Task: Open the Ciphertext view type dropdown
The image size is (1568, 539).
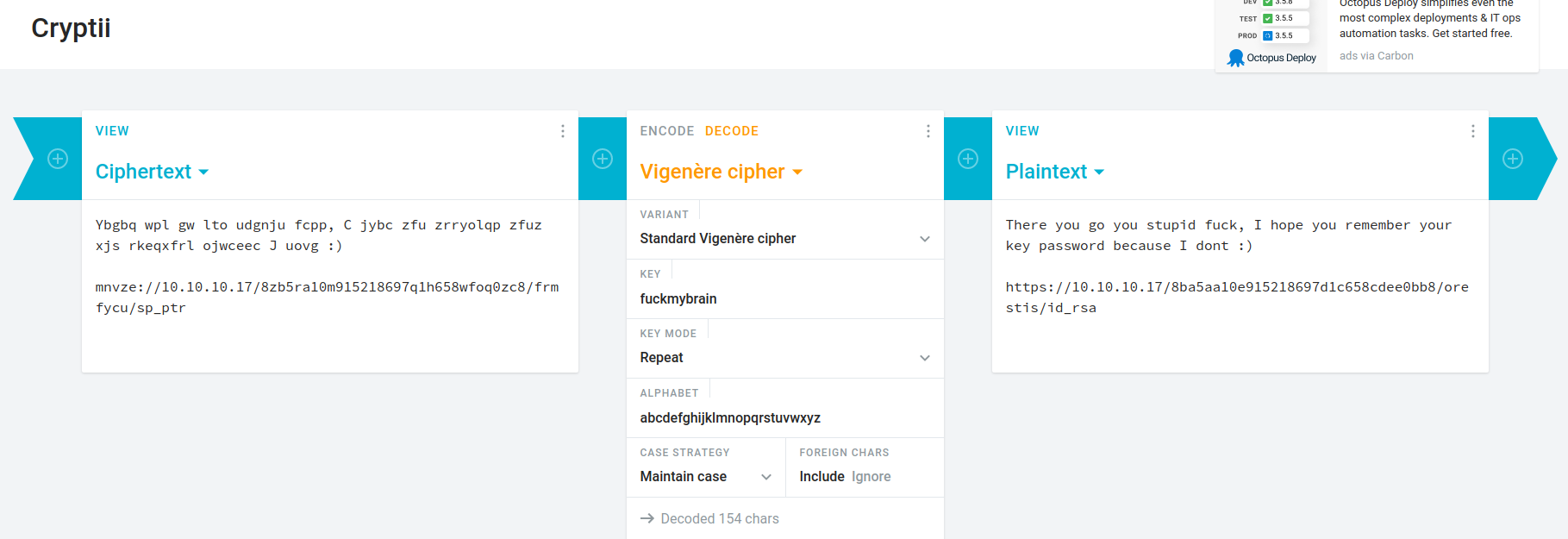Action: coord(152,172)
